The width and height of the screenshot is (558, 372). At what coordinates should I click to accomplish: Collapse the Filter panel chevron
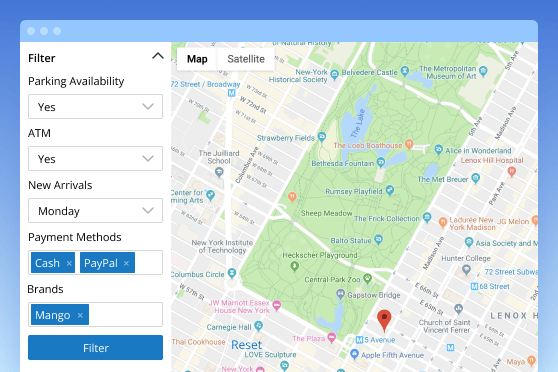(158, 56)
